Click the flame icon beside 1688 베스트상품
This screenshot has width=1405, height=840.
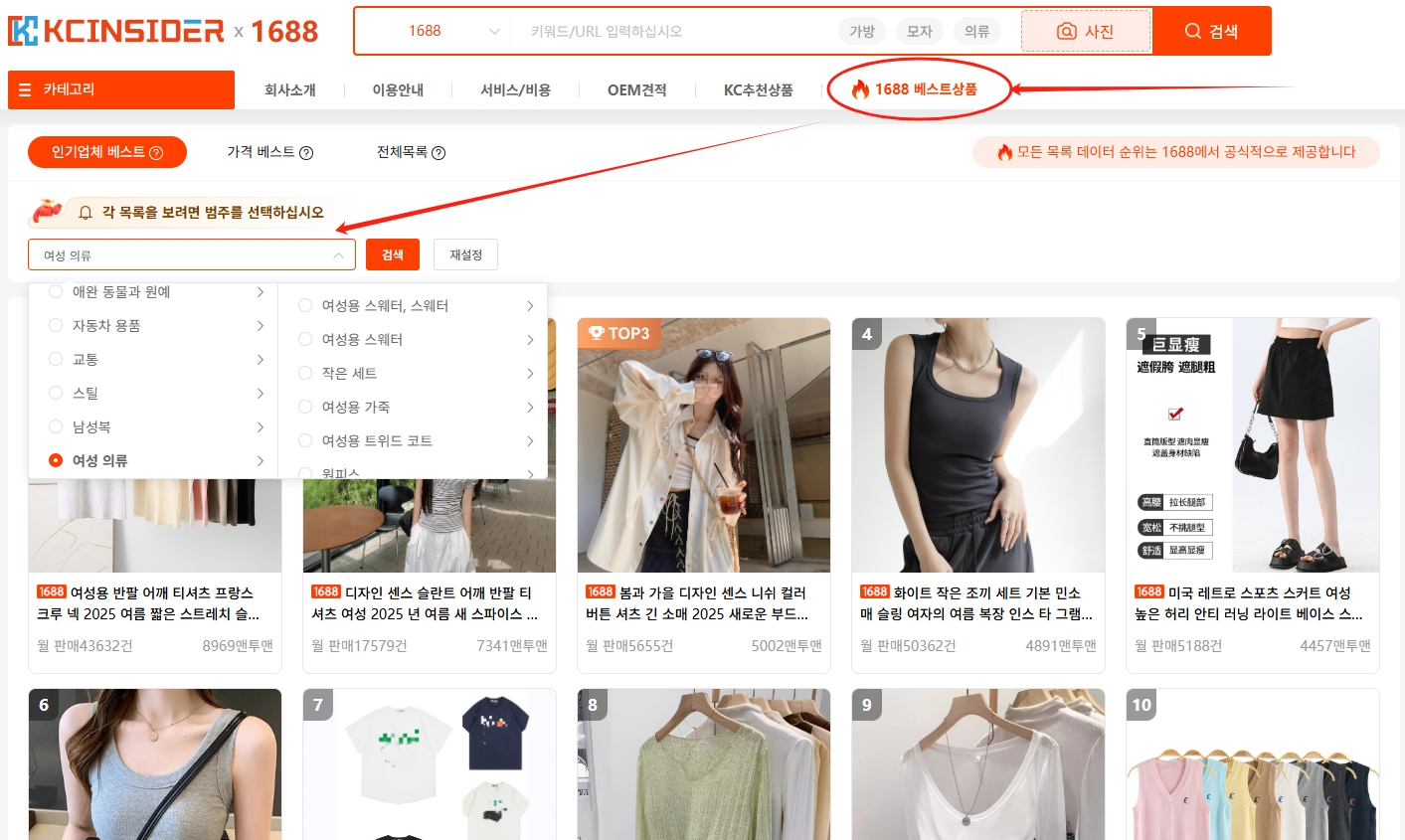[x=860, y=89]
